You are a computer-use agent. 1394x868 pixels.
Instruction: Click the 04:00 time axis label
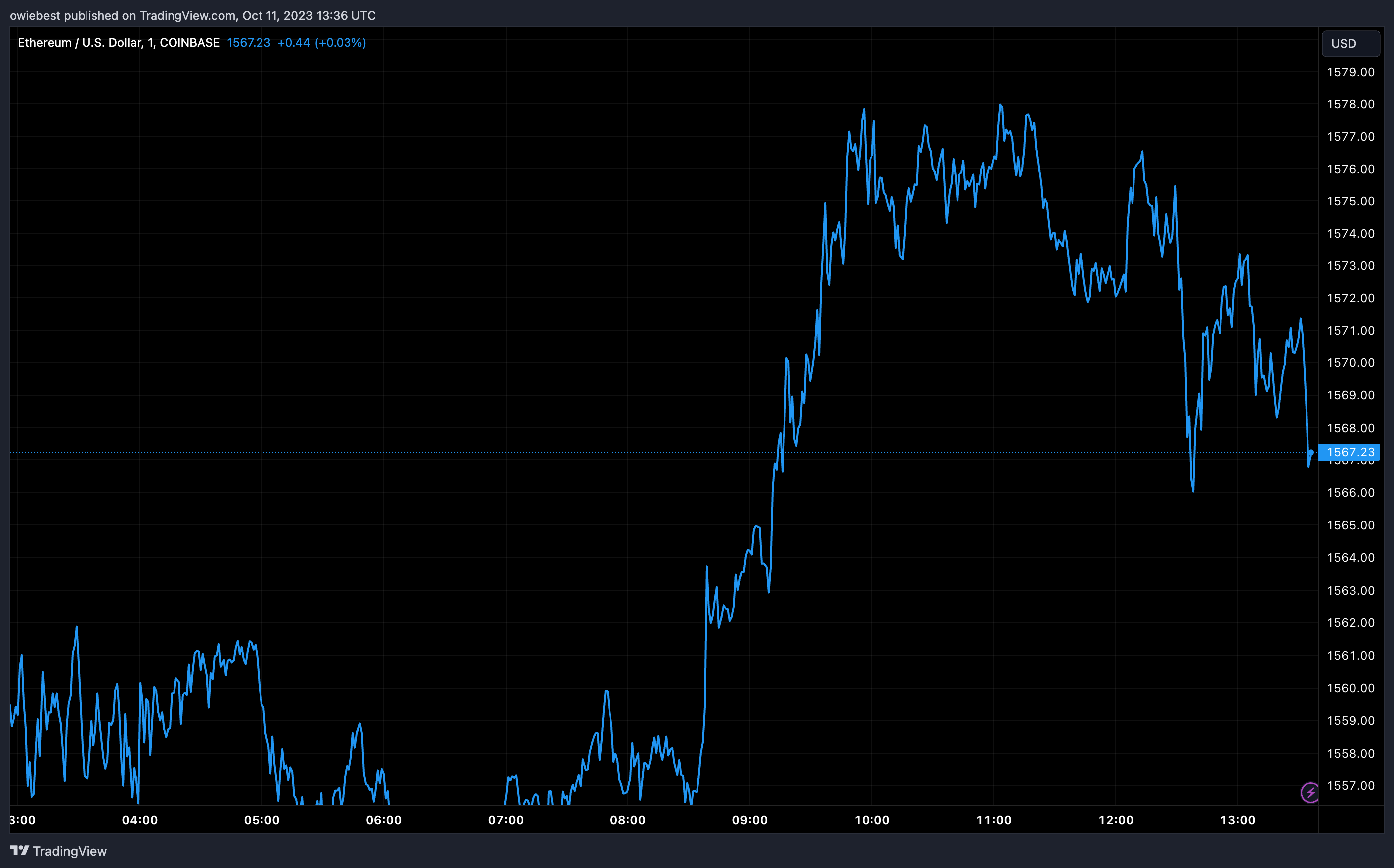tap(140, 820)
